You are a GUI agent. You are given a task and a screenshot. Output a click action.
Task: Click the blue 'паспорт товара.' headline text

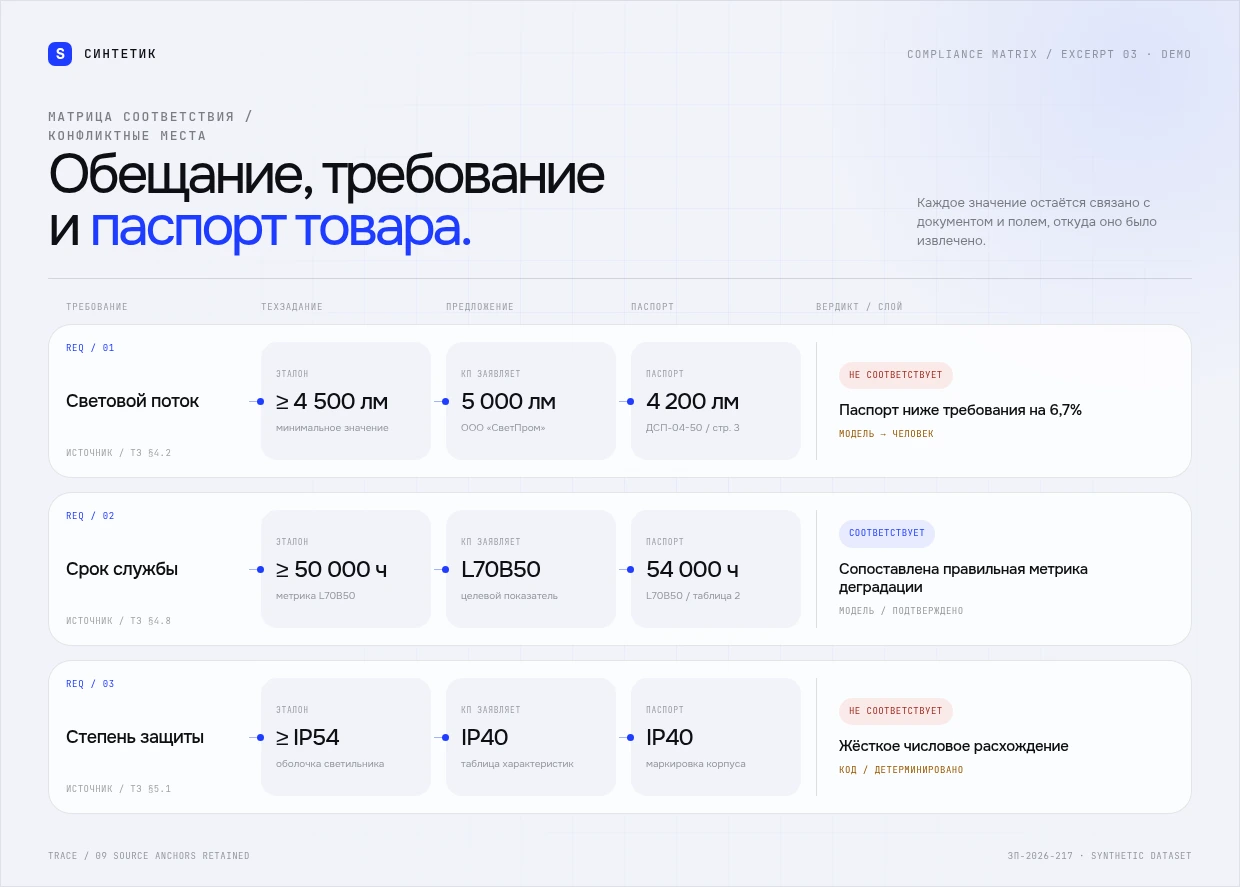coord(280,228)
